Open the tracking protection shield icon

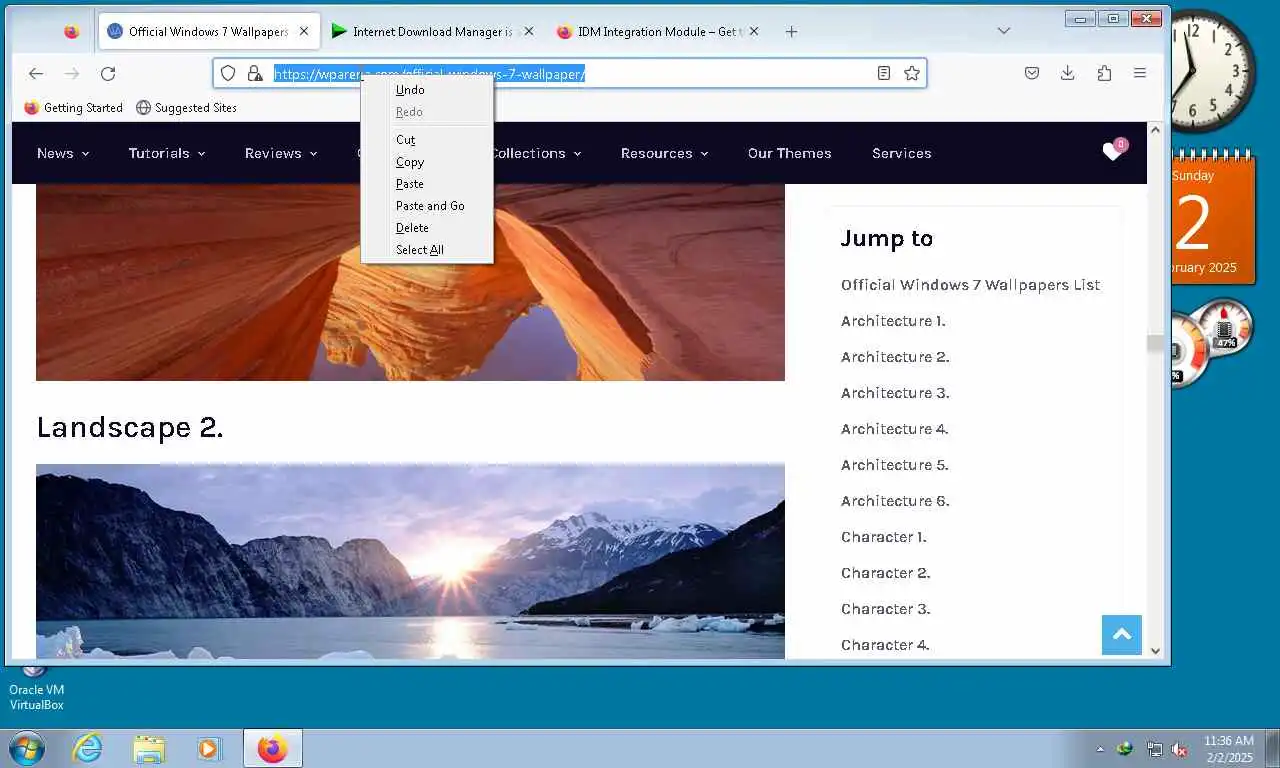[228, 73]
